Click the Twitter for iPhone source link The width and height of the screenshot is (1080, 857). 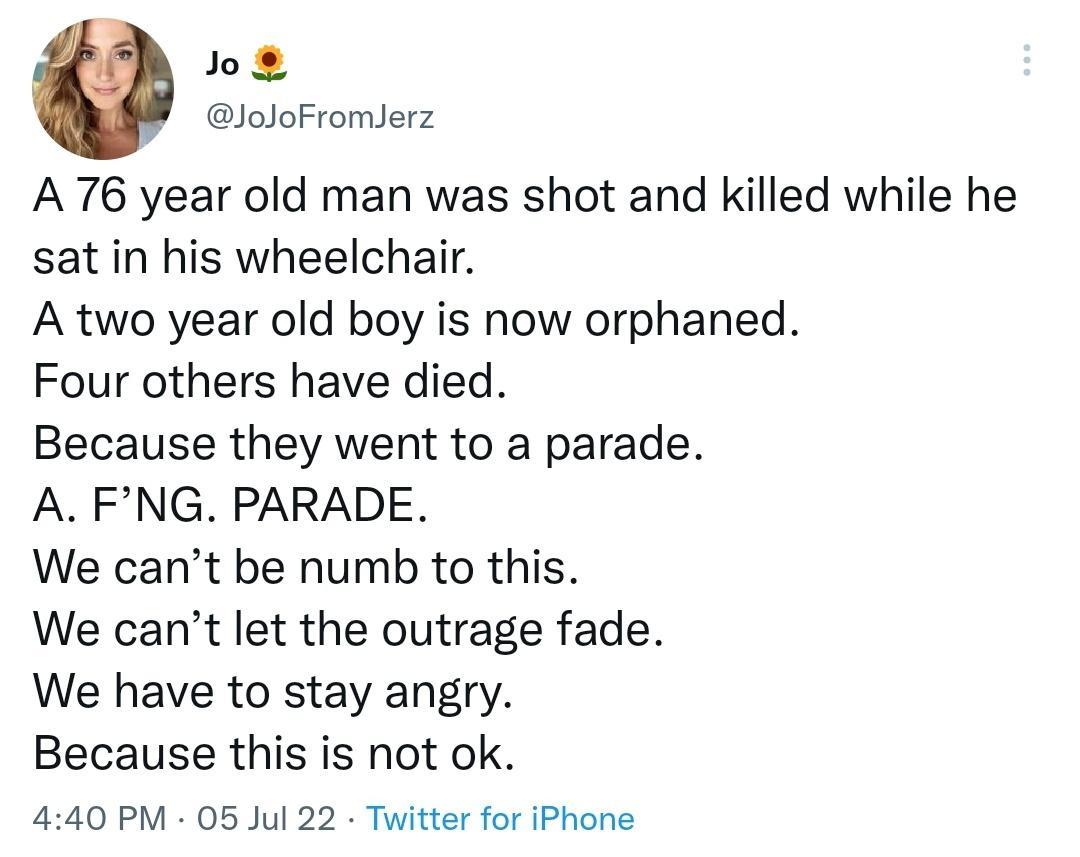[500, 819]
